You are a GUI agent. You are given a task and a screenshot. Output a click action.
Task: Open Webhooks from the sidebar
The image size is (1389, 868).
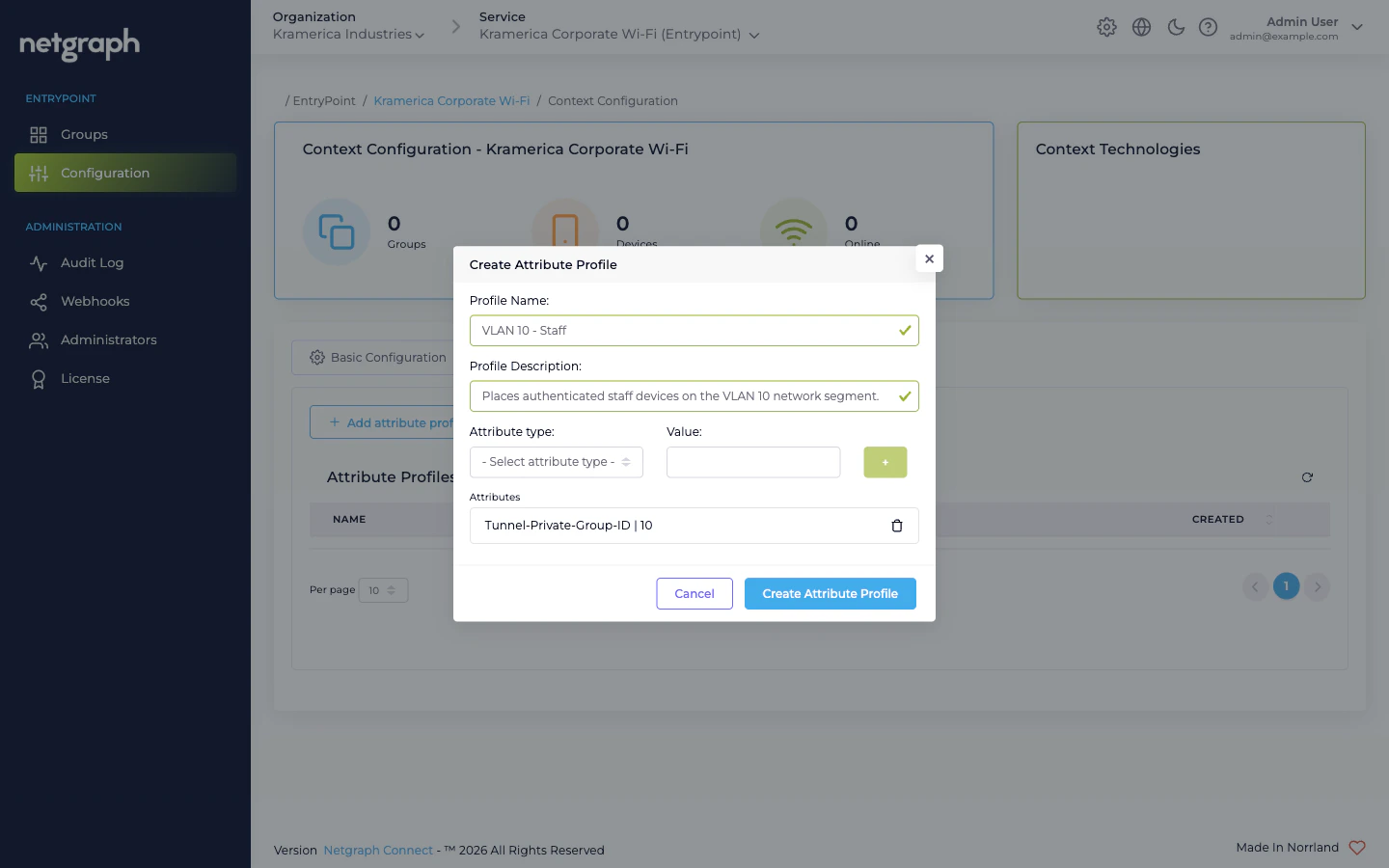click(x=96, y=301)
